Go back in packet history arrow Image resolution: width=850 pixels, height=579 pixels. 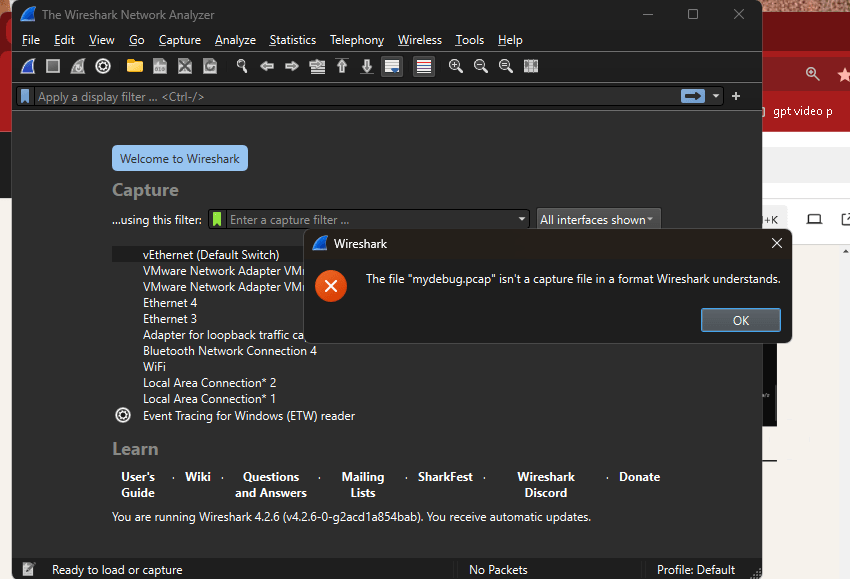[267, 66]
